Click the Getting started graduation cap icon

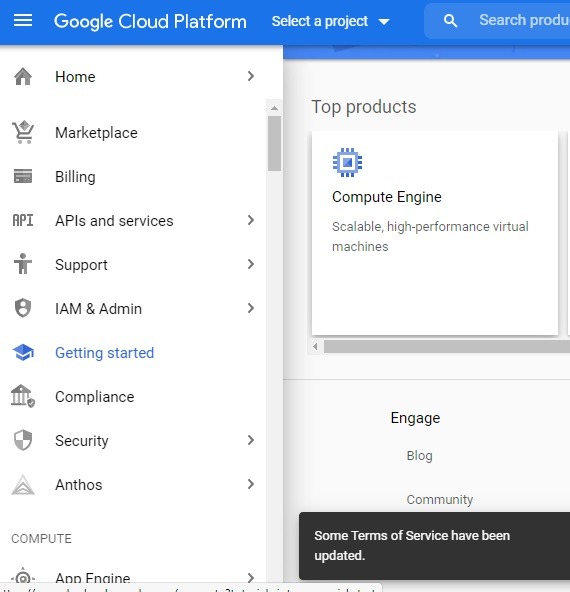23,352
